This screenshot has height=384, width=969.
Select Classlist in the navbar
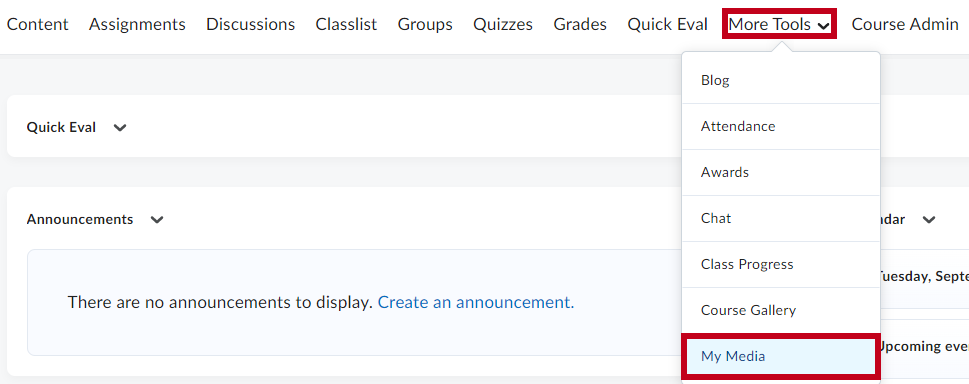click(346, 25)
